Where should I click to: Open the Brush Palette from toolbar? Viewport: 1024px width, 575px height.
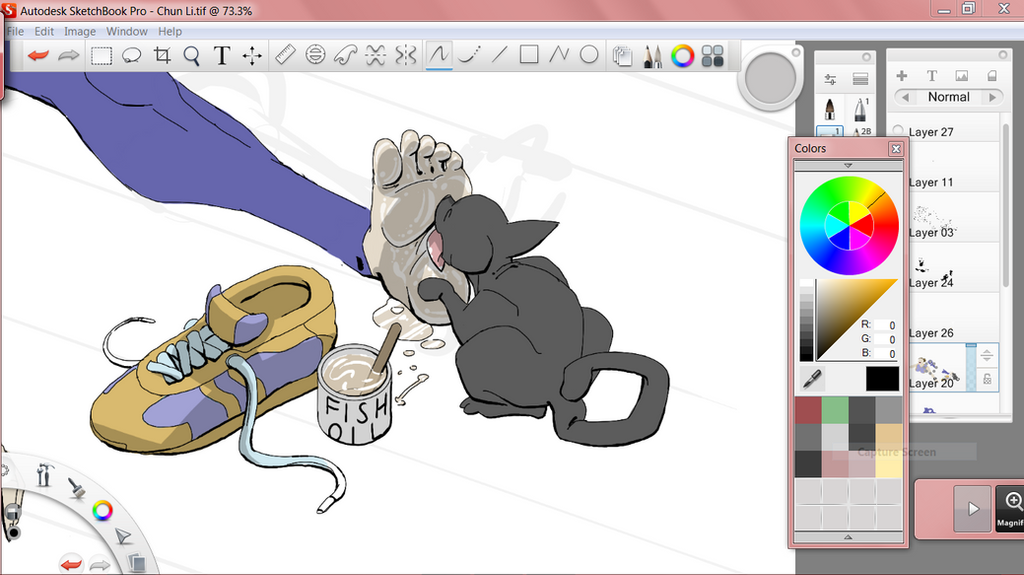[x=652, y=56]
